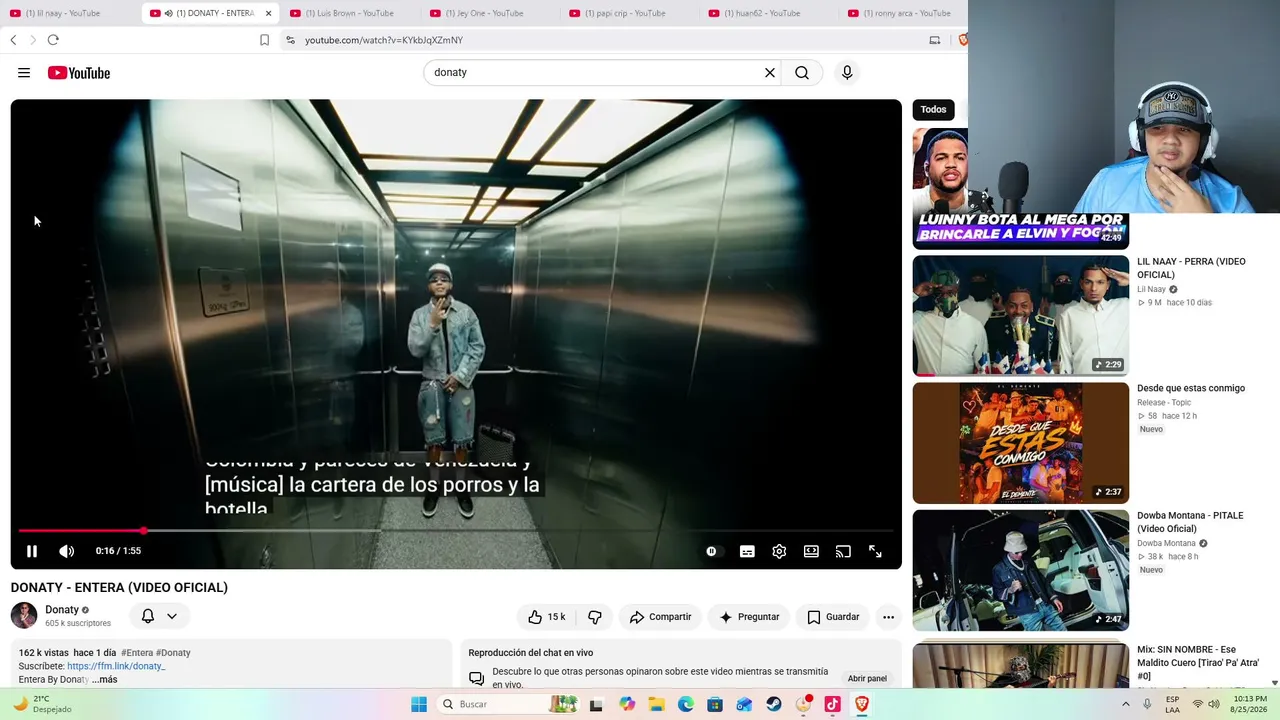1280x720 pixels.
Task: Bookmark this page from the toolbar
Action: coord(264,40)
